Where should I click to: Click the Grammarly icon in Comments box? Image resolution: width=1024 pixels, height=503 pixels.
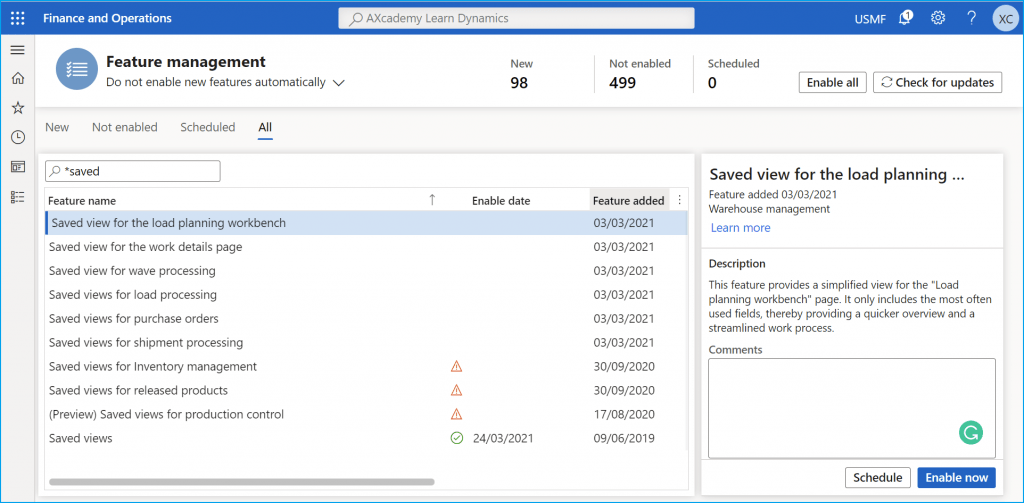click(970, 432)
